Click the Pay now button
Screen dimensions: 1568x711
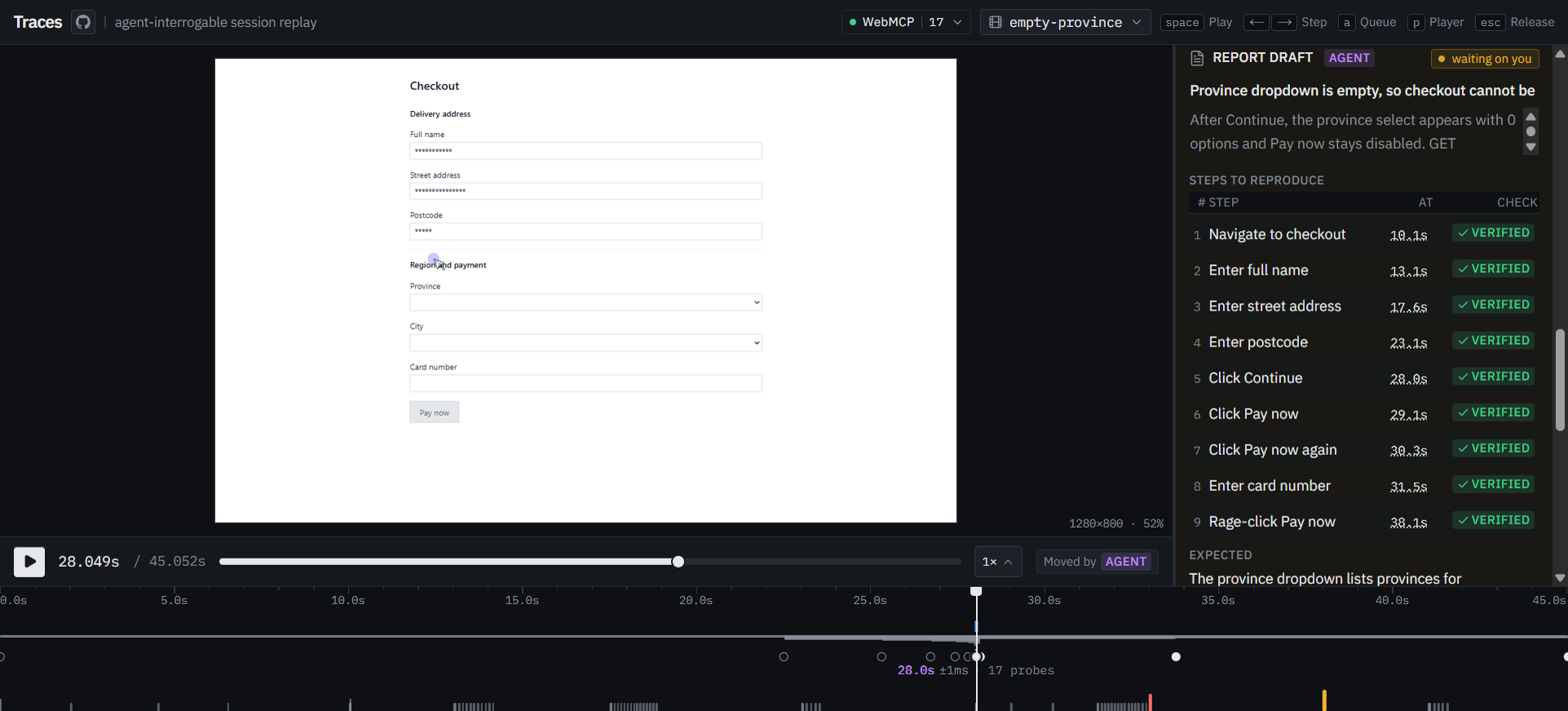point(434,413)
